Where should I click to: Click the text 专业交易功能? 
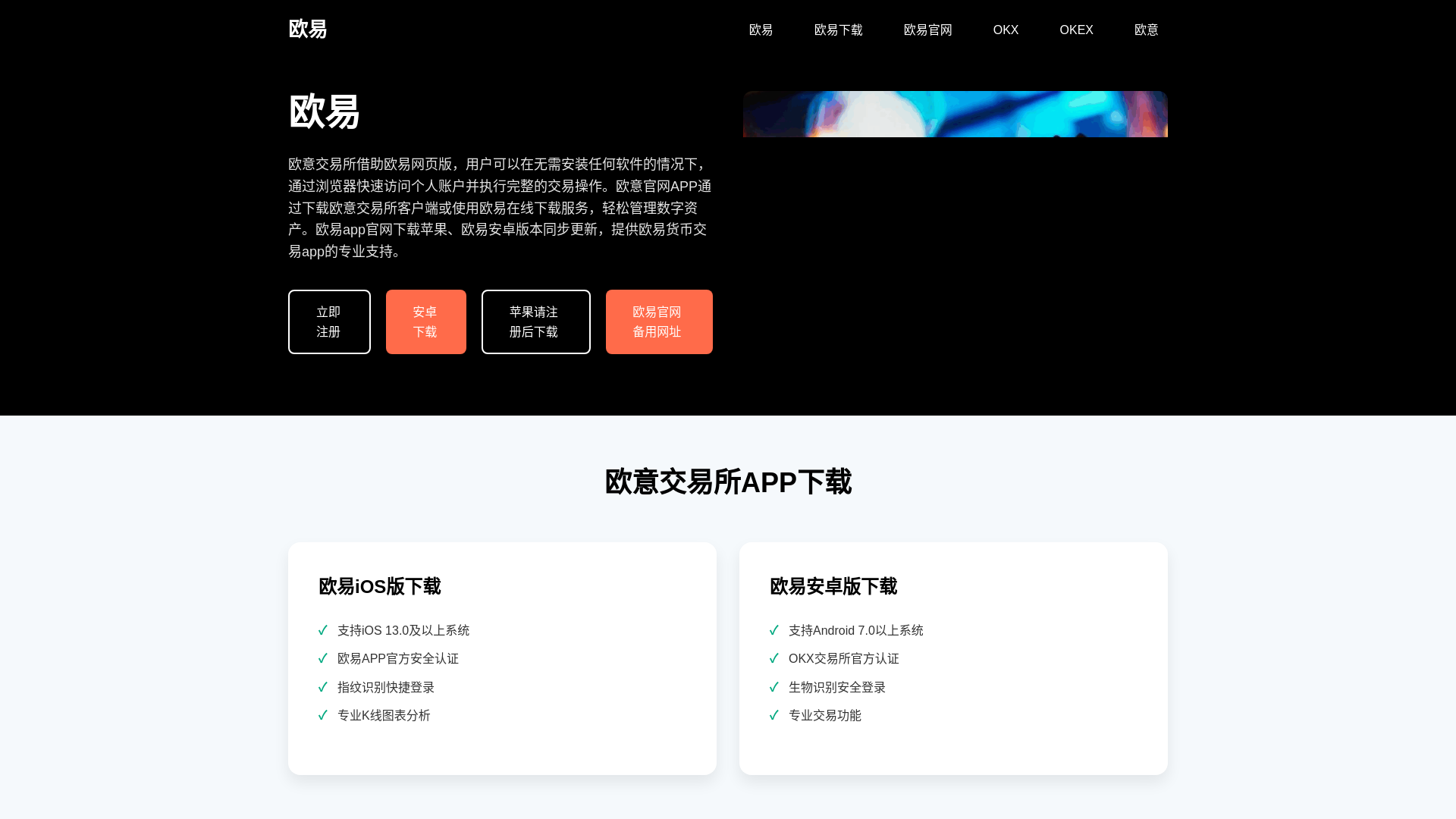[825, 715]
